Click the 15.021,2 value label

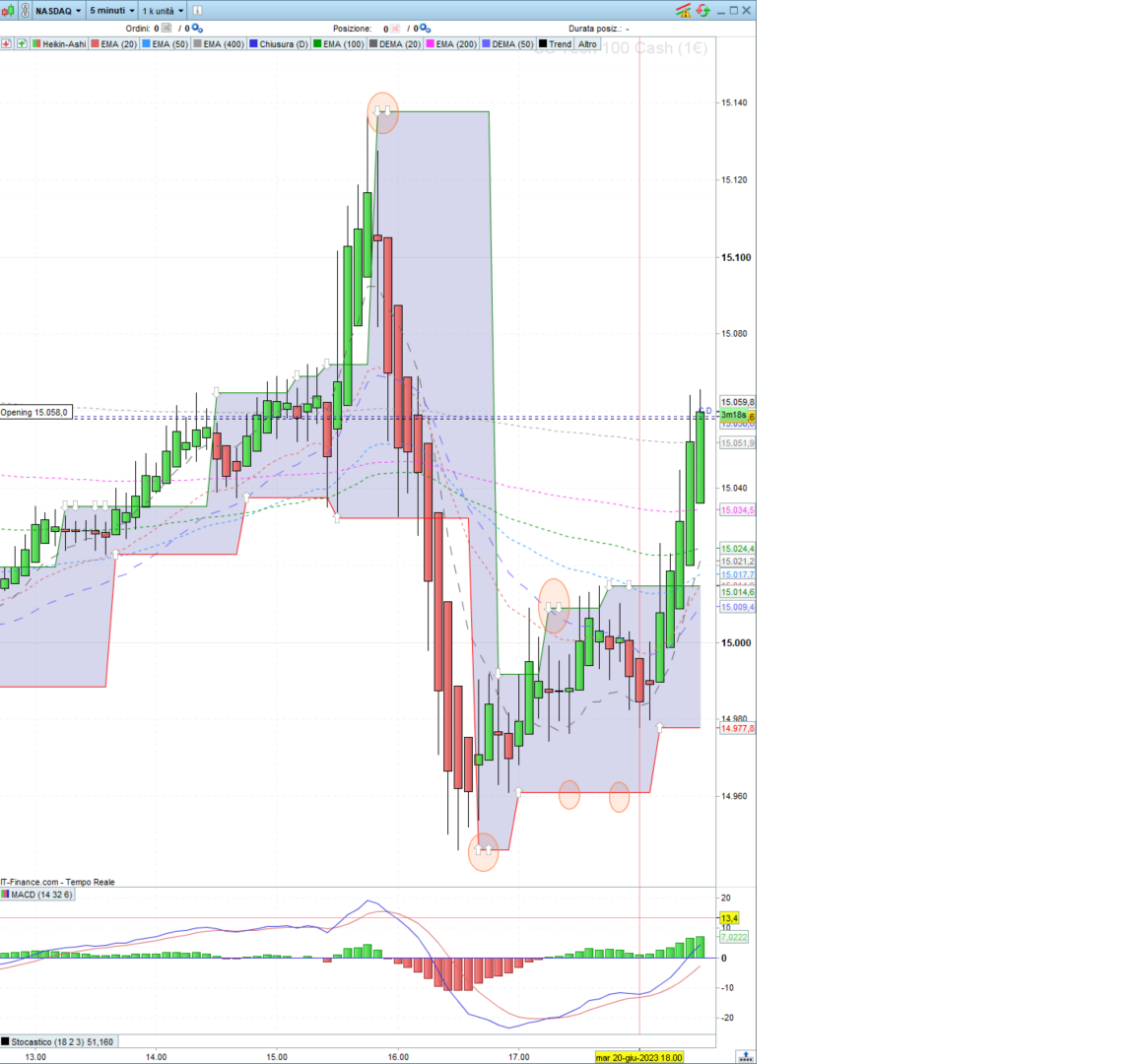point(738,562)
